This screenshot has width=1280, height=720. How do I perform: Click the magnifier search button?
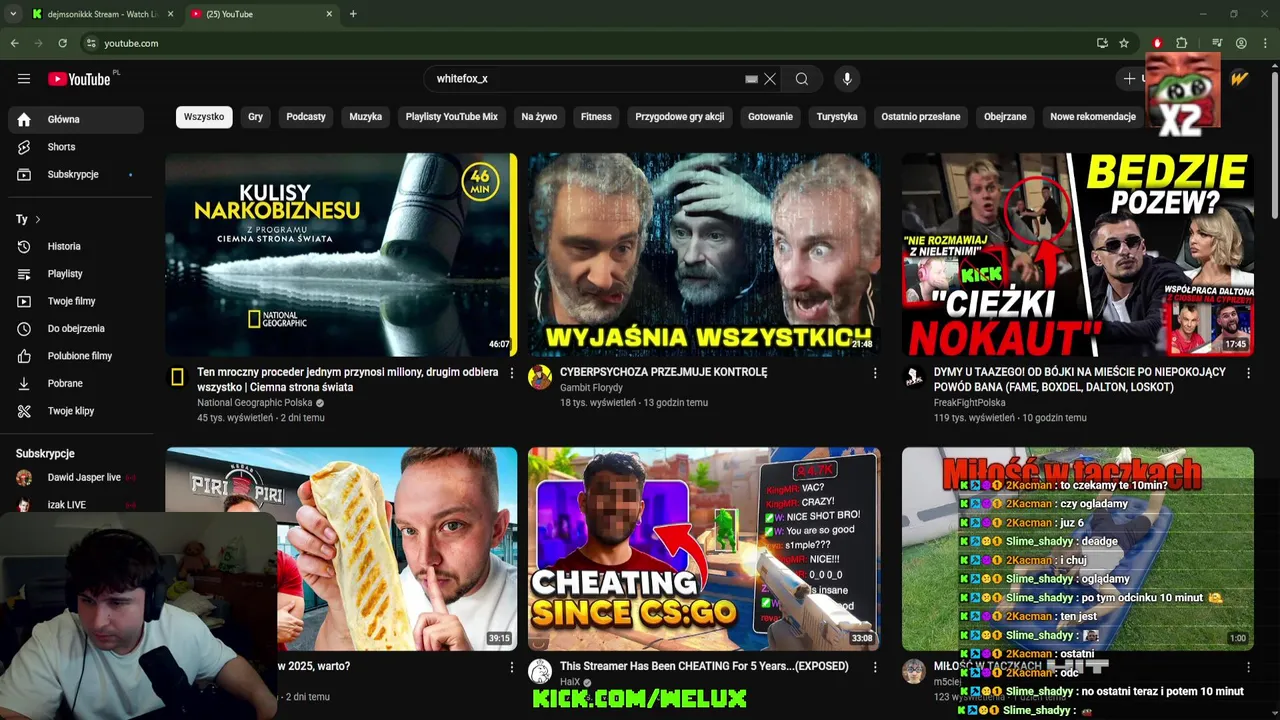coord(802,79)
